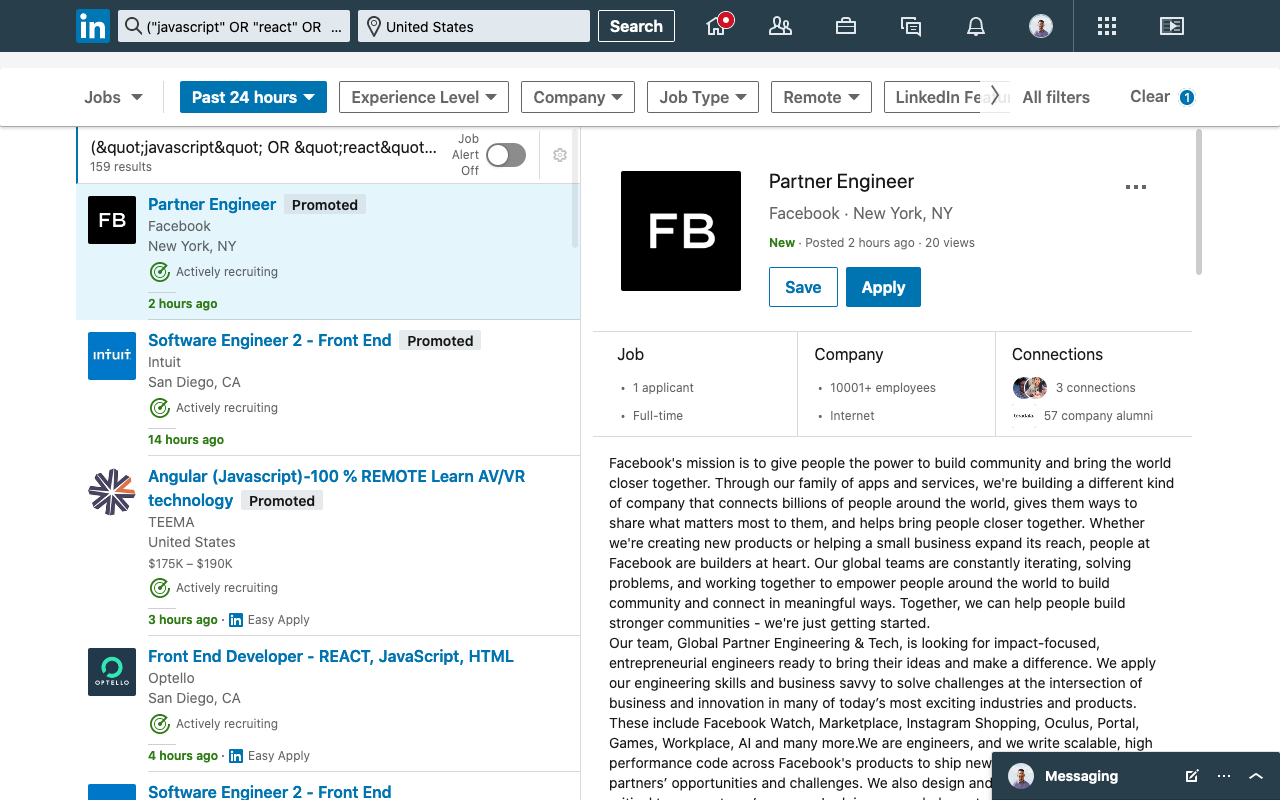The width and height of the screenshot is (1280, 800).
Task: Click the keyword search field
Action: pyautogui.click(x=234, y=26)
